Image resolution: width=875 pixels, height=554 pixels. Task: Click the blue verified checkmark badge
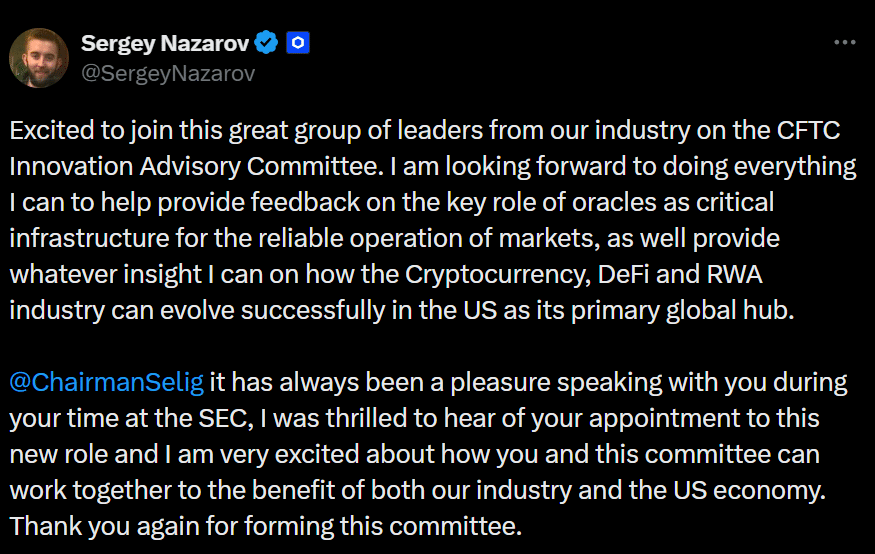[266, 42]
